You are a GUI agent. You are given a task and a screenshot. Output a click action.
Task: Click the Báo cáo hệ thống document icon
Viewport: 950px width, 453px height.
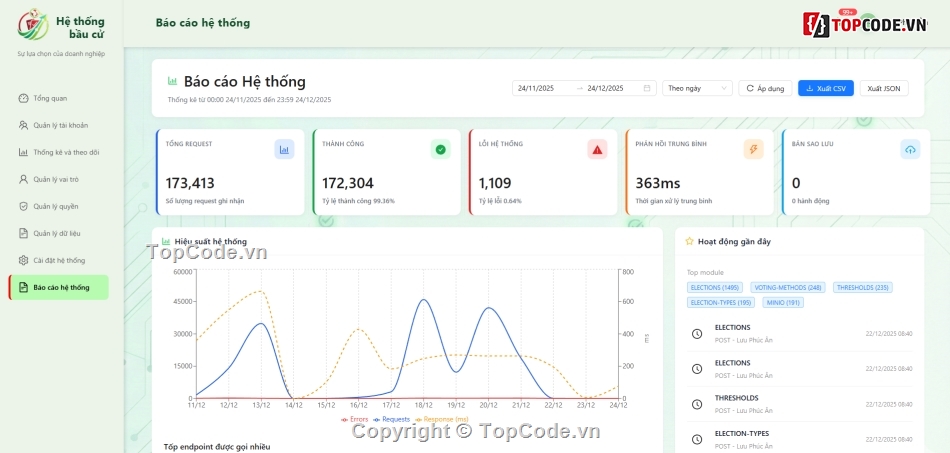[23, 287]
